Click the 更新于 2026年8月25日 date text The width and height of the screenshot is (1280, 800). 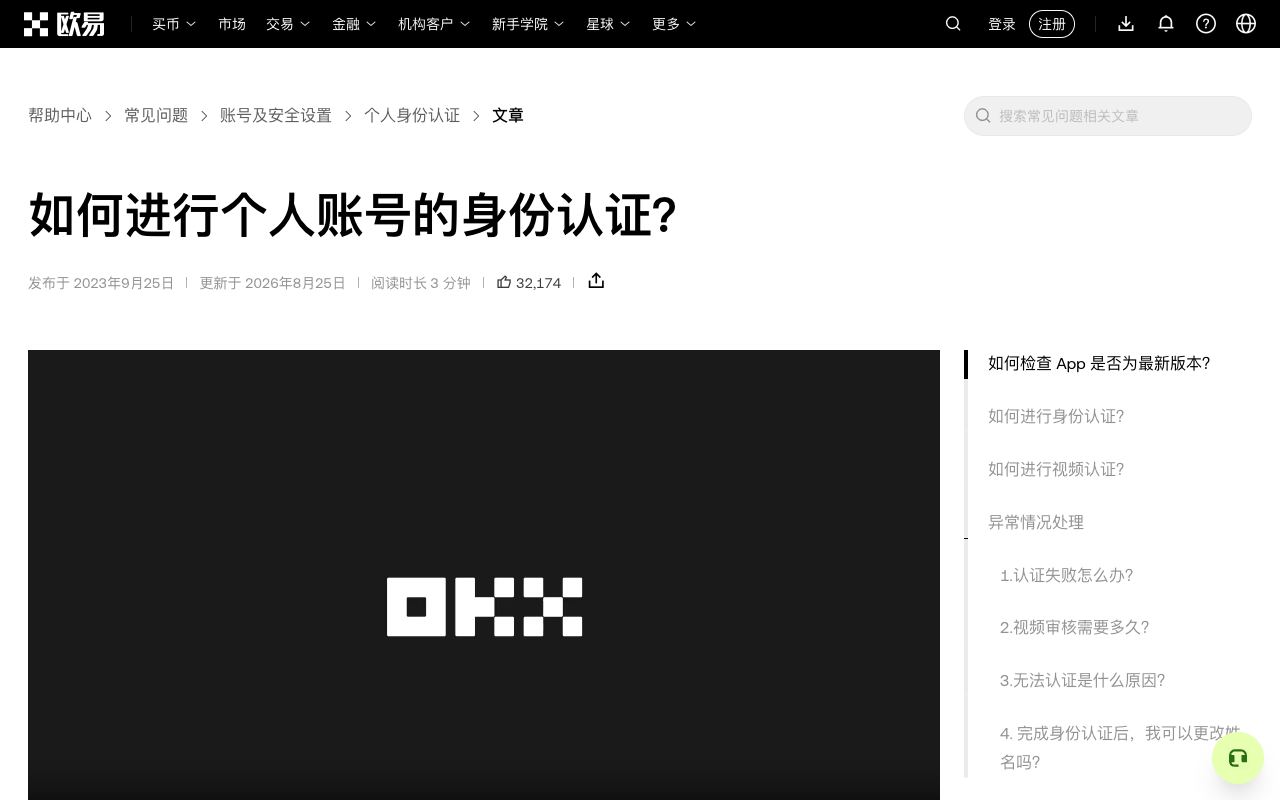tap(272, 283)
